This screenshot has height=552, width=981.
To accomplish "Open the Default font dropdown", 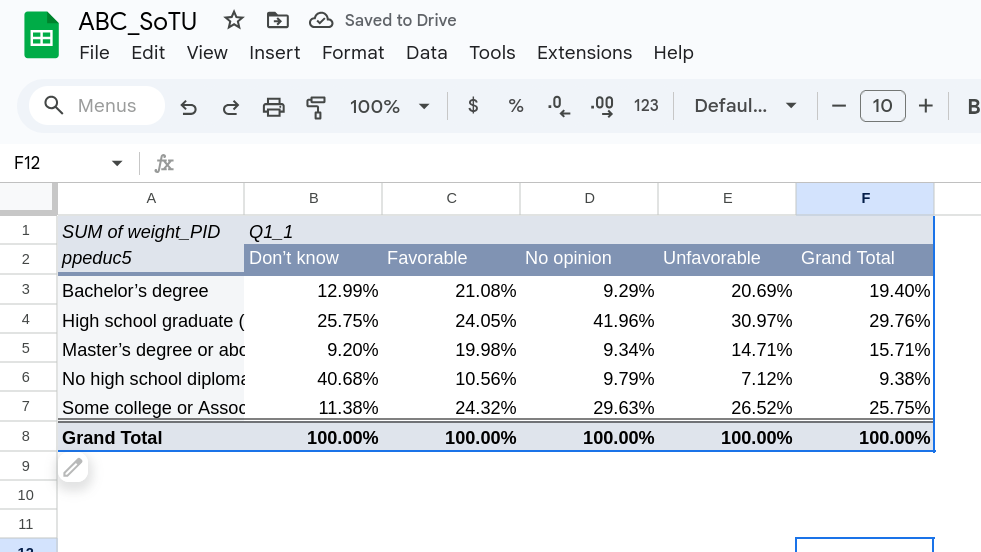I will (x=745, y=106).
